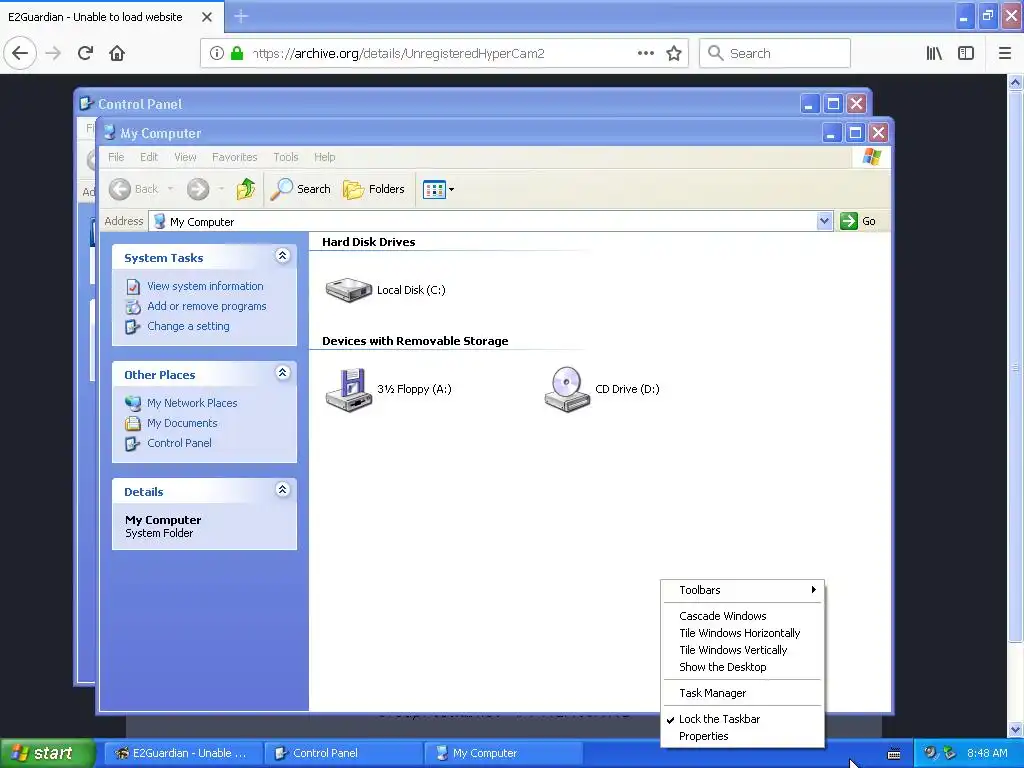Reload the current browser page

85,53
